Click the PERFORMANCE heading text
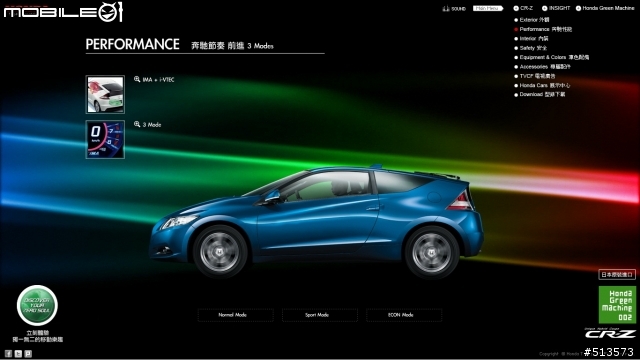This screenshot has width=640, height=360. point(133,44)
